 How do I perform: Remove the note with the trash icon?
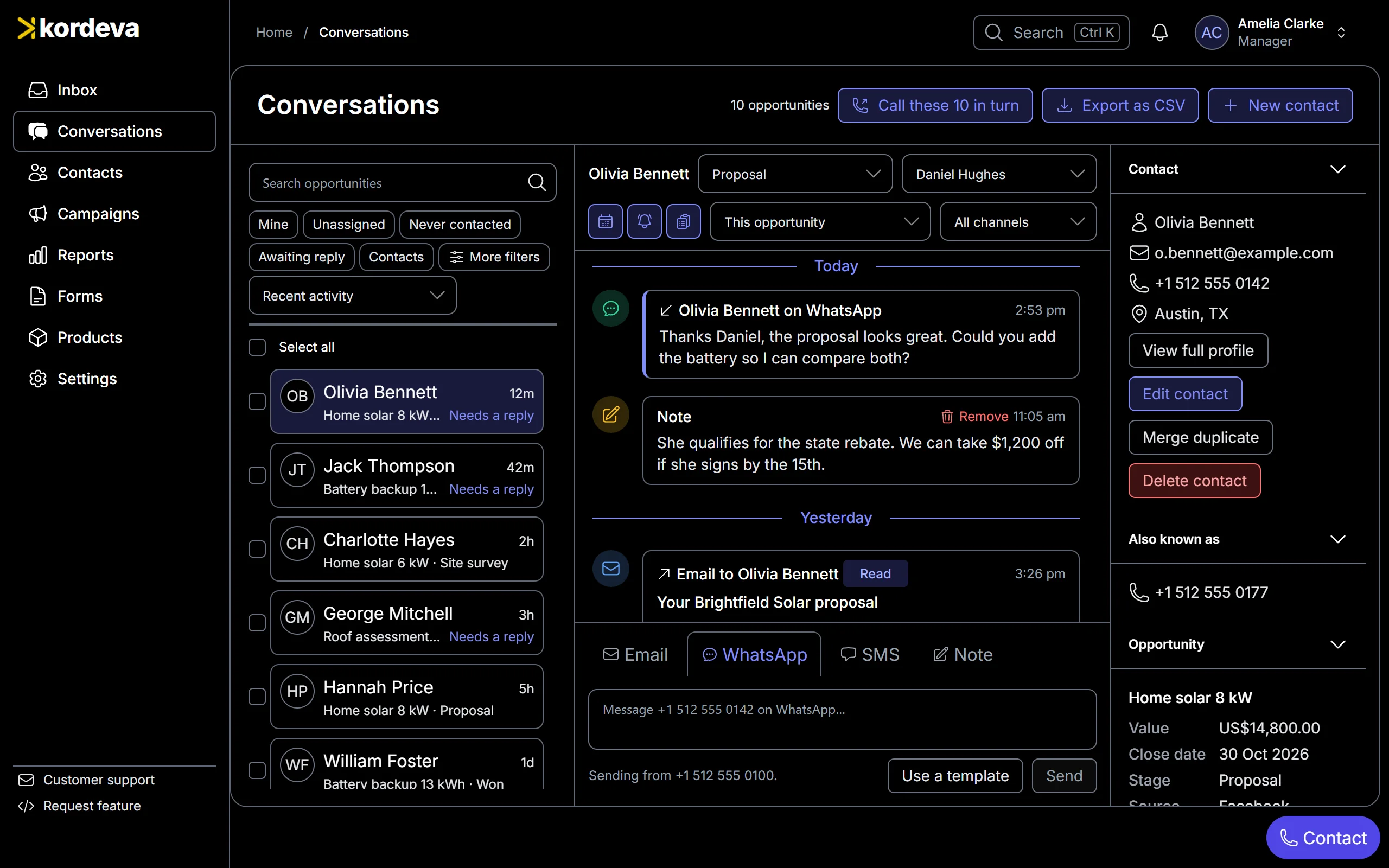(974, 417)
